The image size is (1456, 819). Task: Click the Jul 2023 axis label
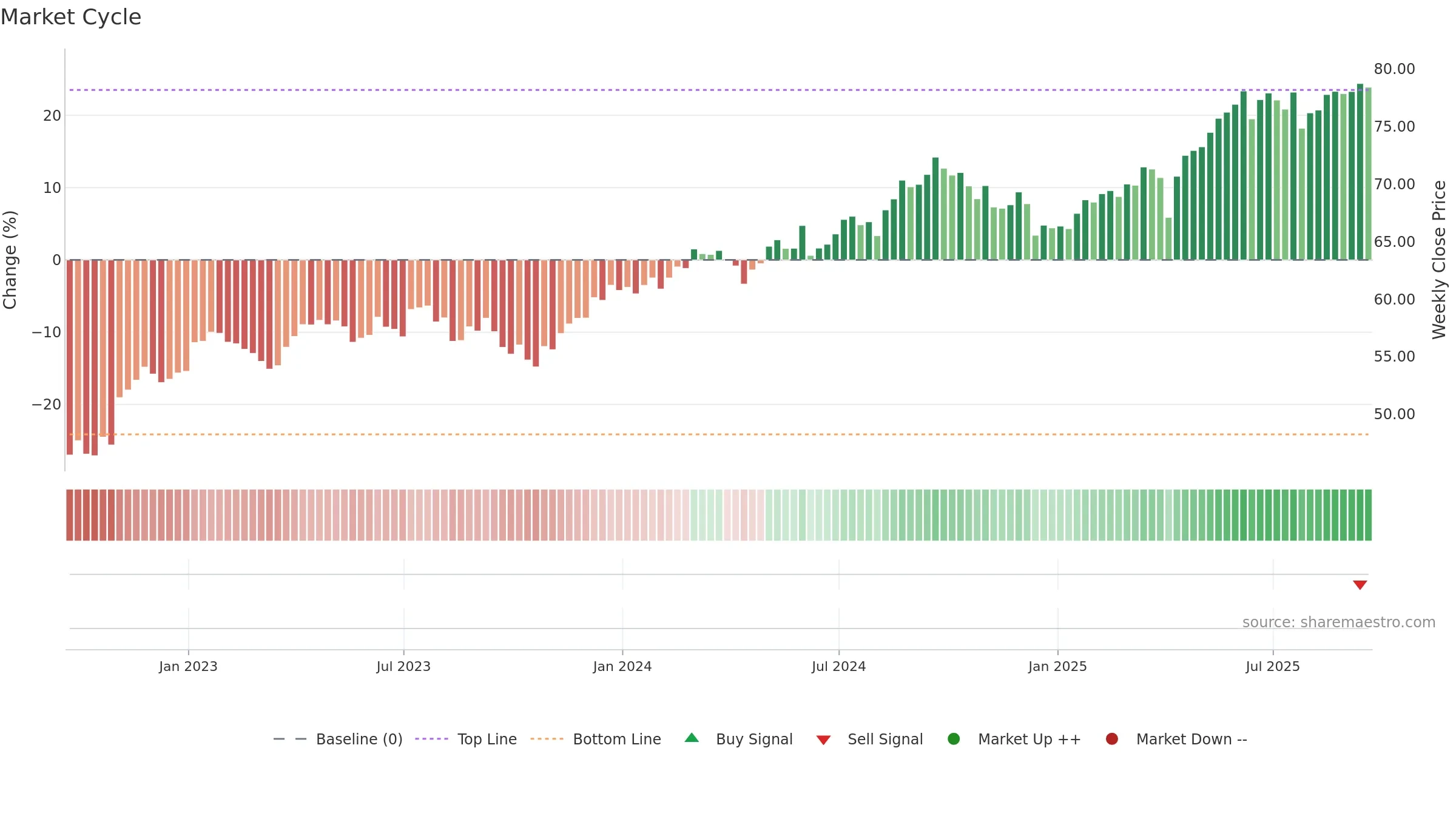pos(403,666)
